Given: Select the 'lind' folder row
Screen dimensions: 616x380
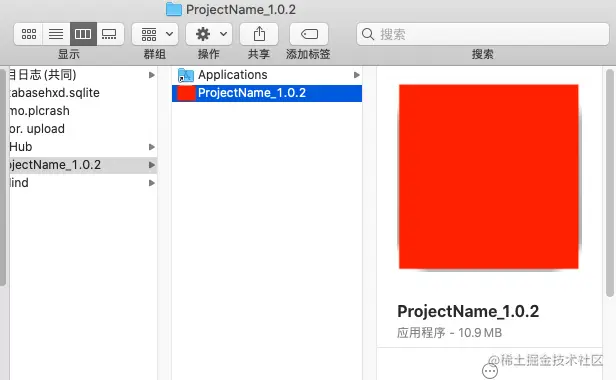Looking at the screenshot, I should coord(82,183).
